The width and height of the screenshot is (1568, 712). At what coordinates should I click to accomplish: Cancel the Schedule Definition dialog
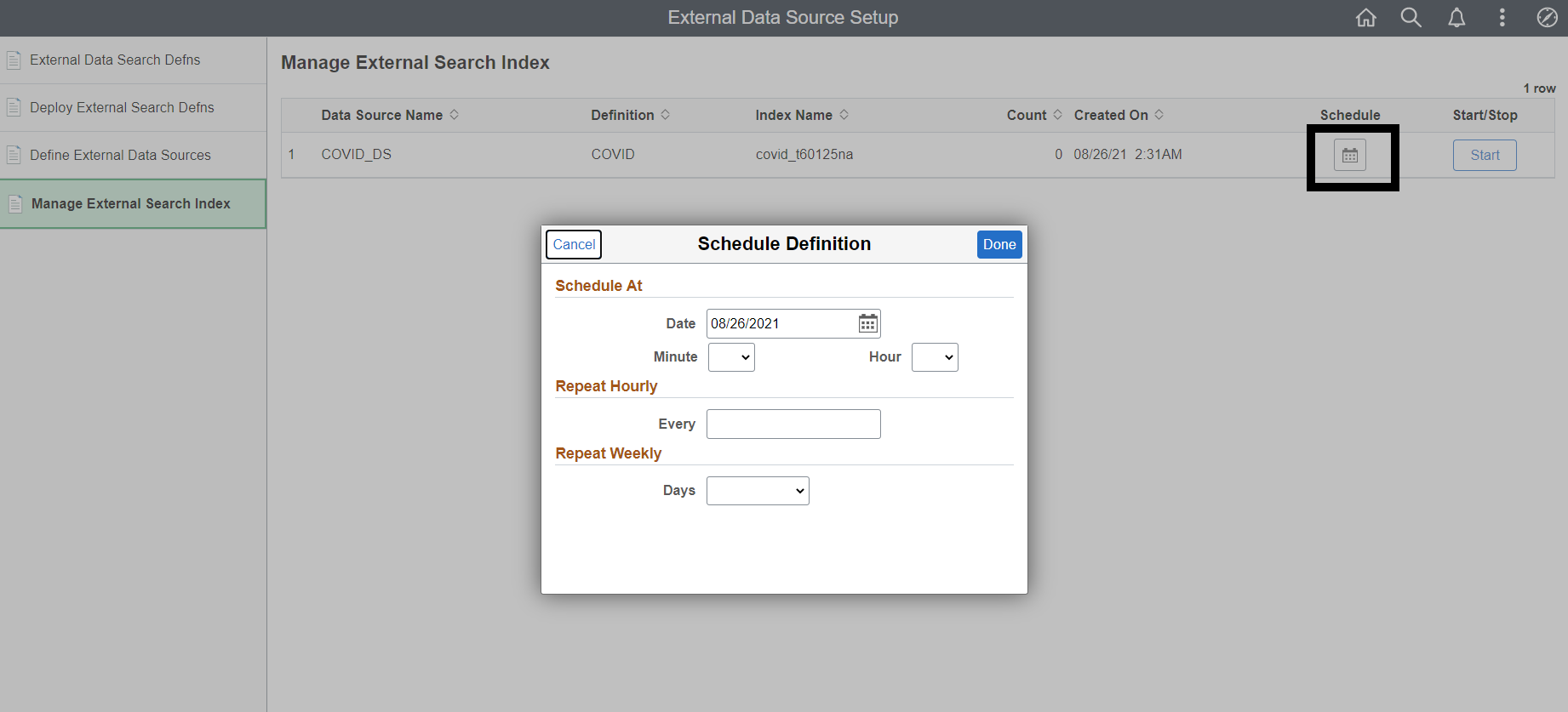pos(574,245)
